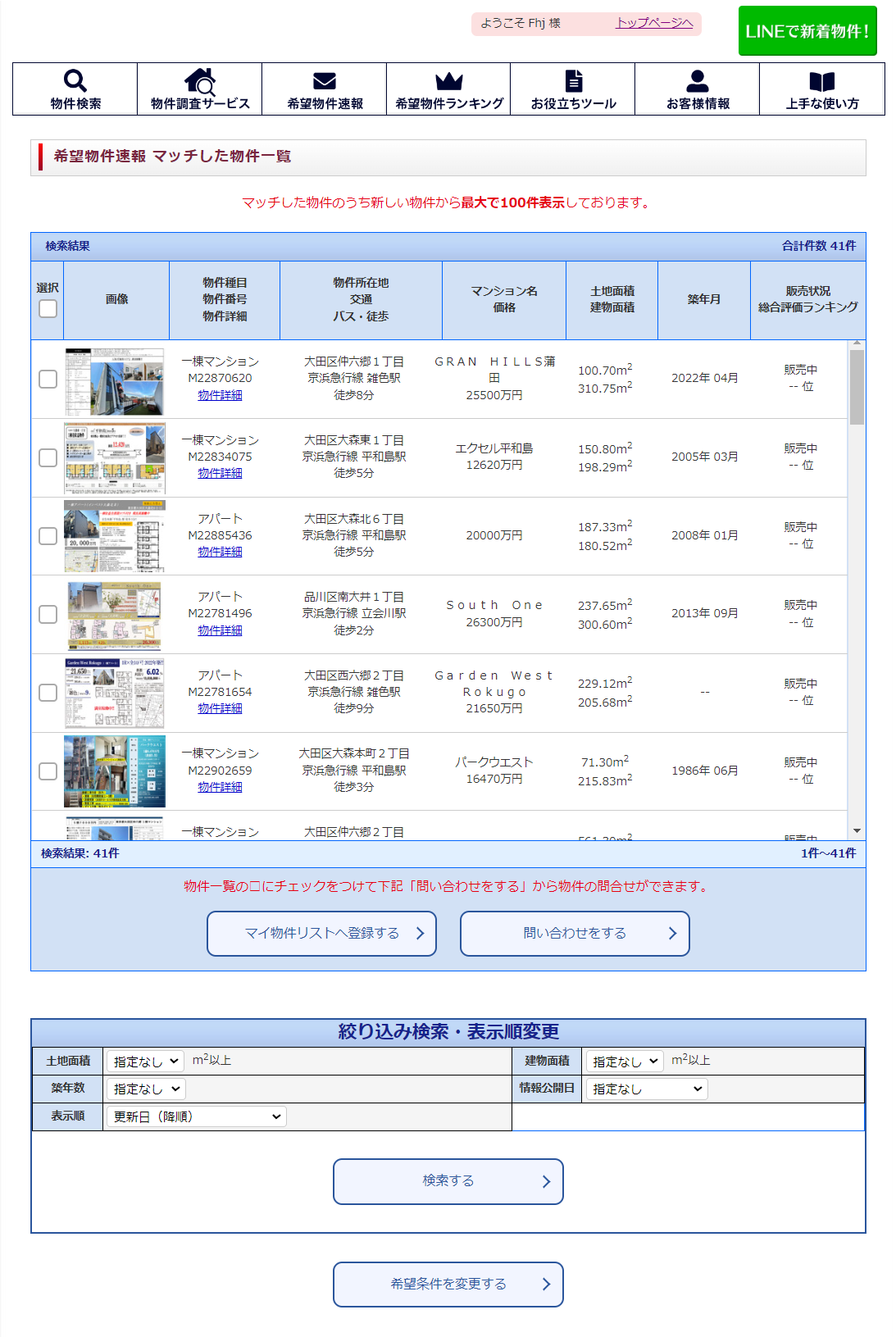The width and height of the screenshot is (896, 1337).
Task: Check the box for property M22885436
Action: pyautogui.click(x=48, y=535)
